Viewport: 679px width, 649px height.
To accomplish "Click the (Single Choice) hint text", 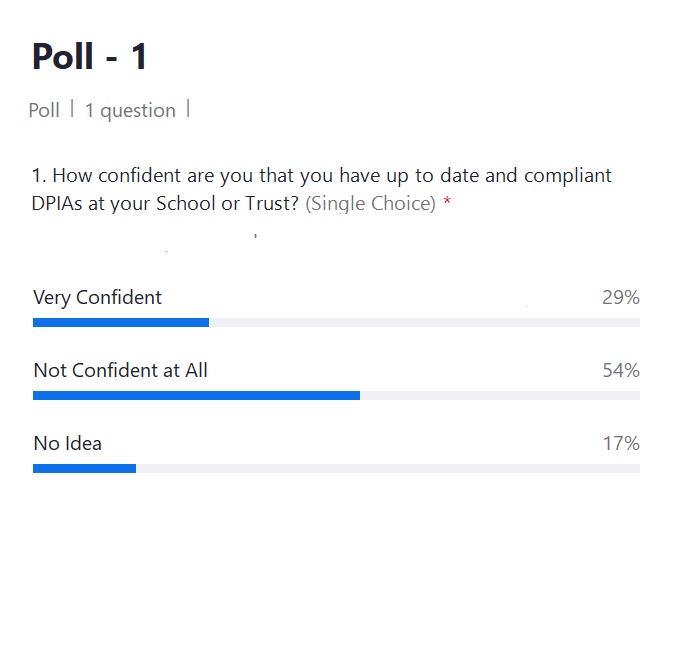I will point(371,203).
